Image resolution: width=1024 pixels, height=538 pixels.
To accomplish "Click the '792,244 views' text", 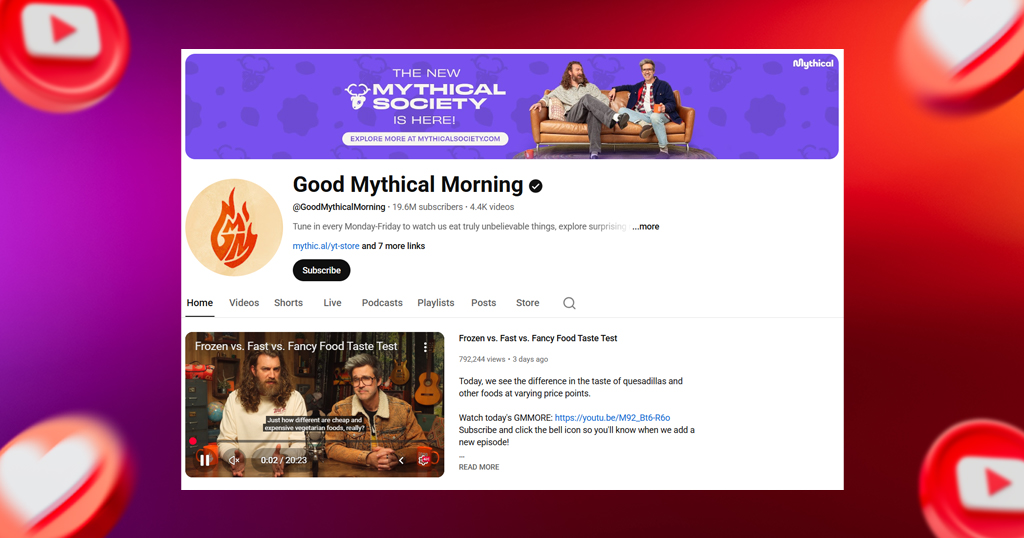I will (x=482, y=359).
